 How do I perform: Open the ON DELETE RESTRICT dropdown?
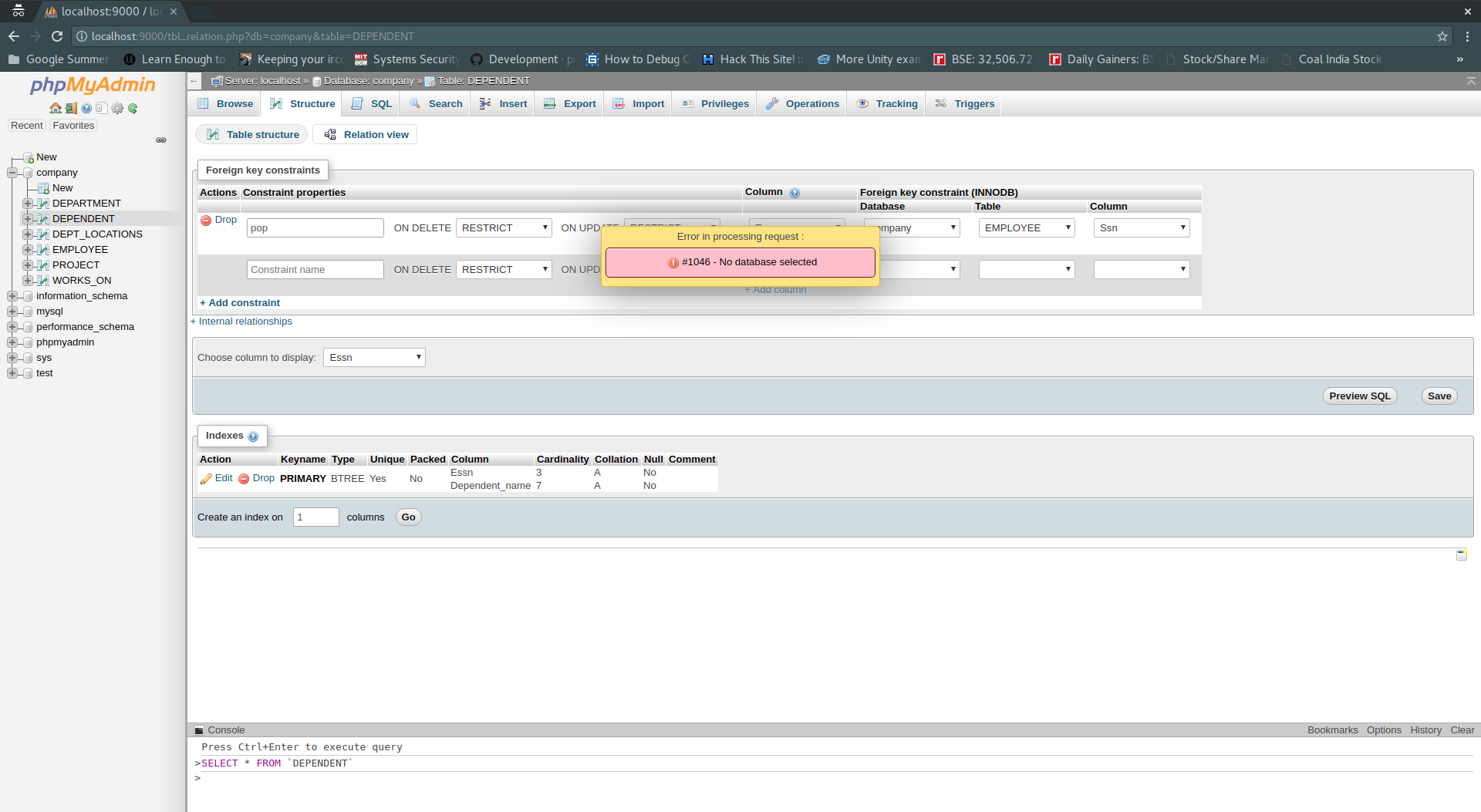503,227
